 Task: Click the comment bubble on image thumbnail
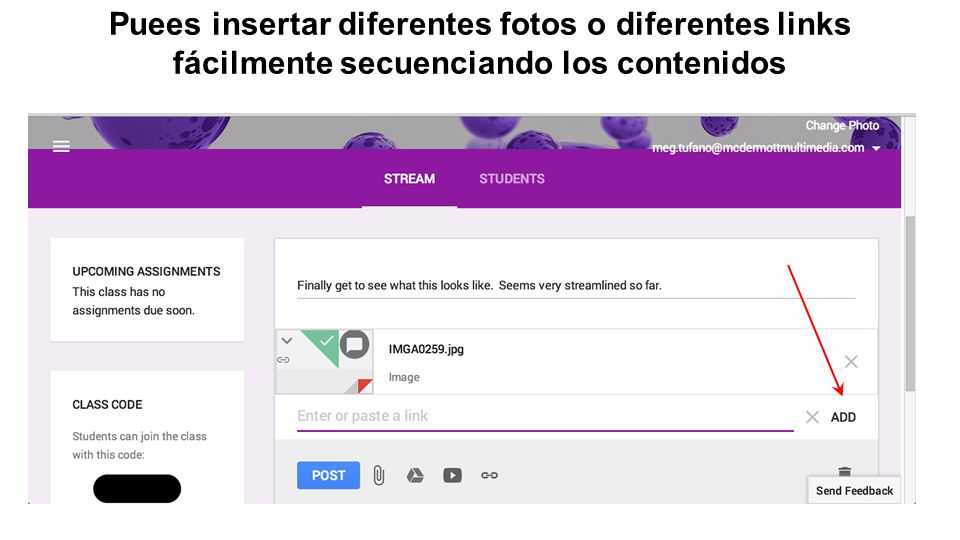click(x=354, y=344)
